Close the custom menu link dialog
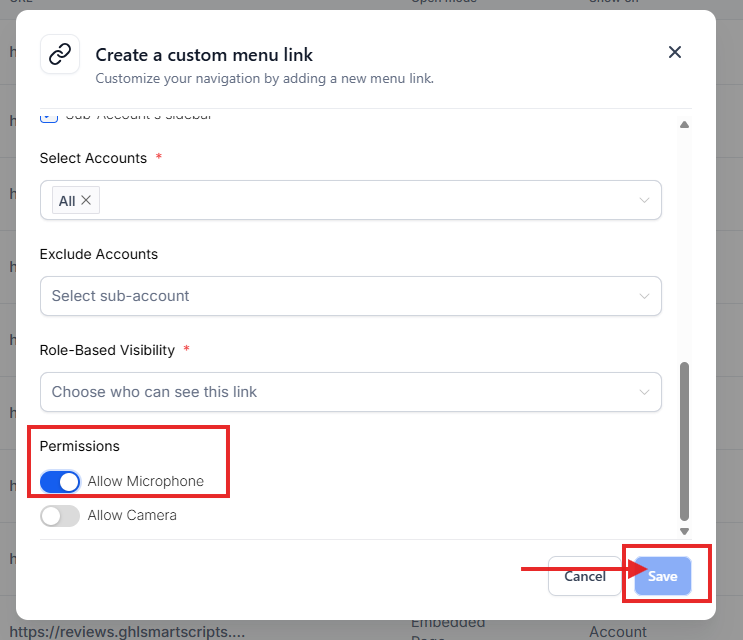743x640 pixels. 675,52
